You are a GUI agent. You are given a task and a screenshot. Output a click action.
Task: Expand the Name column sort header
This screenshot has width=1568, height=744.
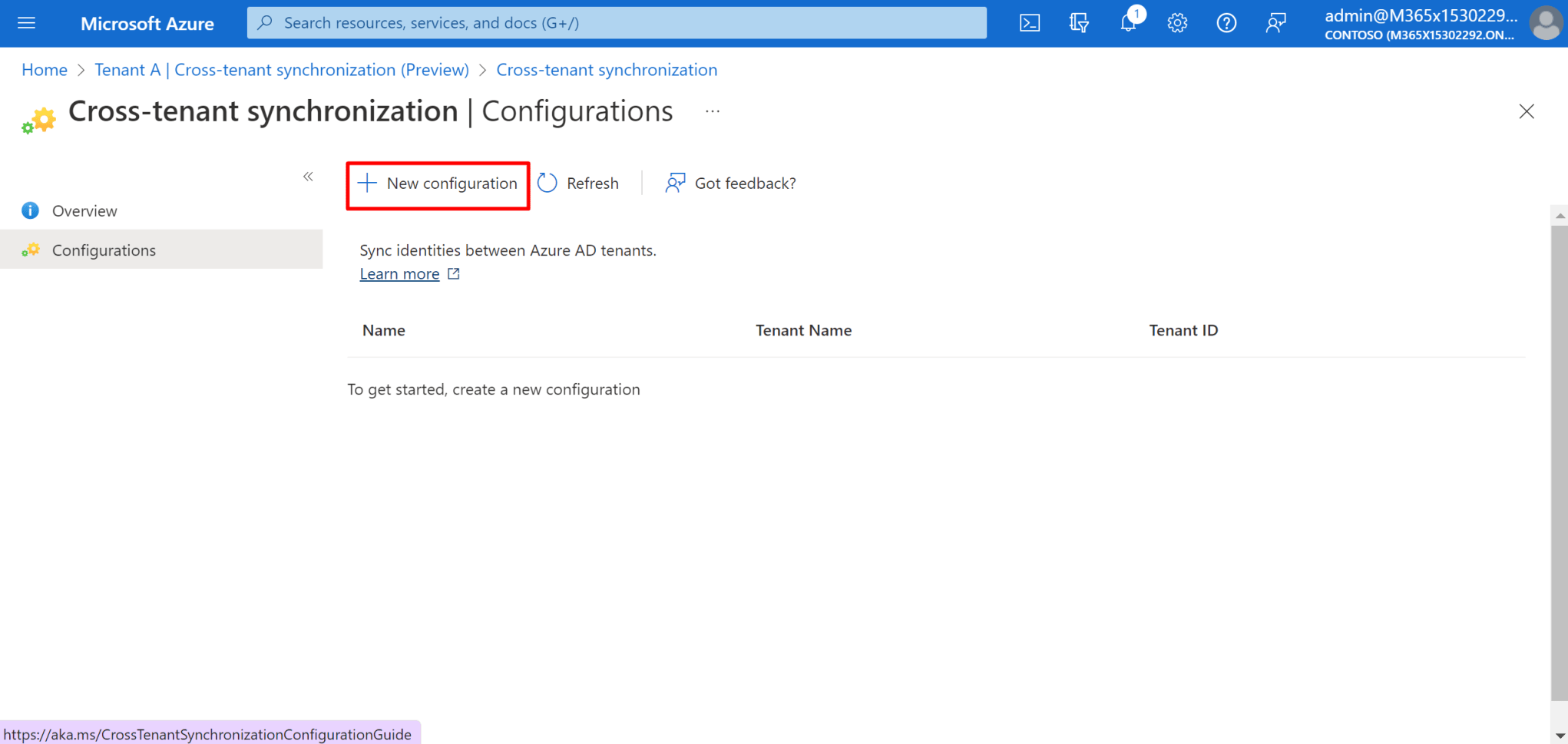[x=384, y=330]
